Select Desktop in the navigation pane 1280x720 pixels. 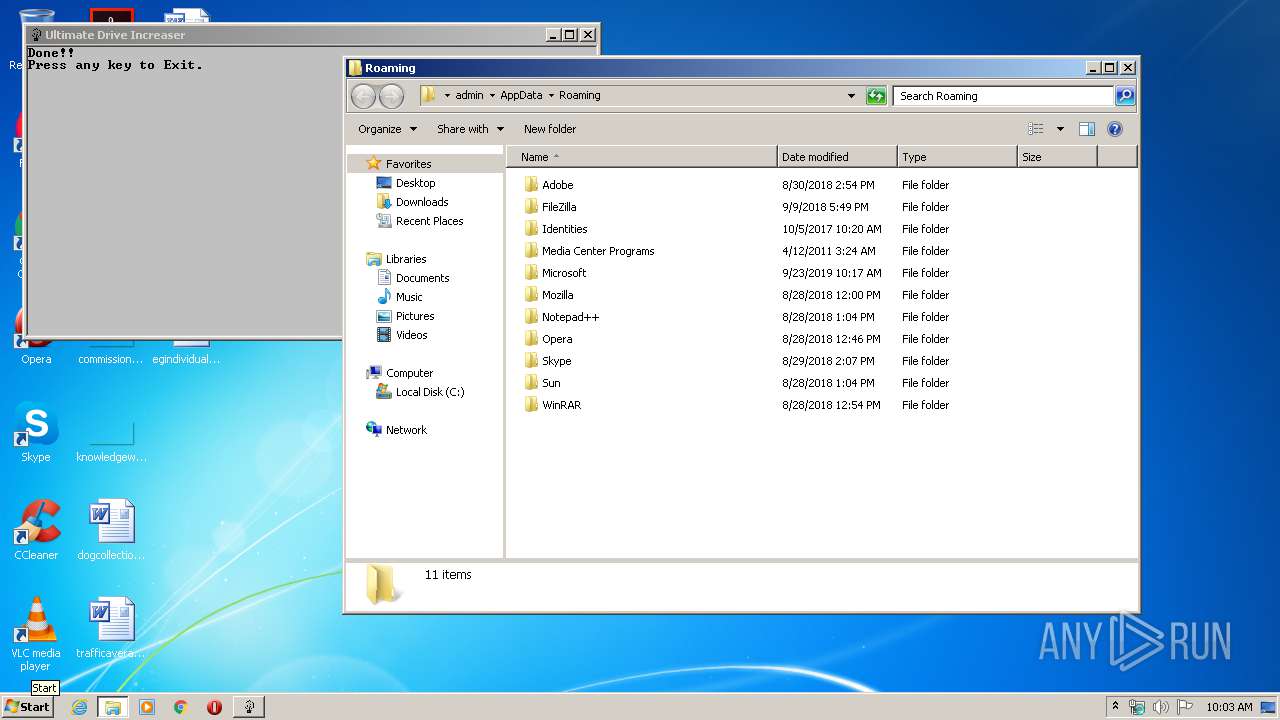[x=415, y=183]
